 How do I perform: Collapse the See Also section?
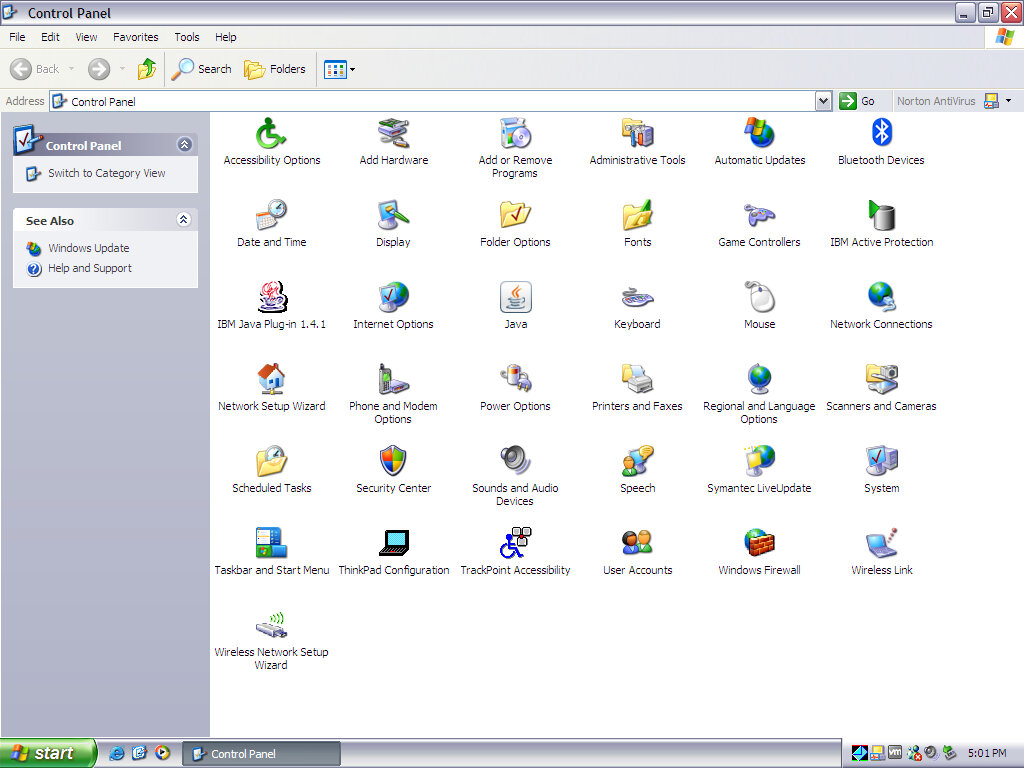(184, 220)
